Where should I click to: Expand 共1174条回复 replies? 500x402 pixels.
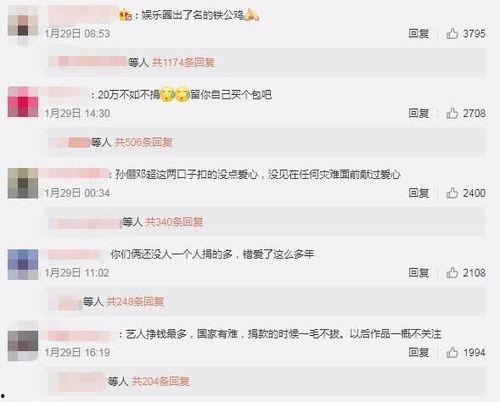(183, 62)
